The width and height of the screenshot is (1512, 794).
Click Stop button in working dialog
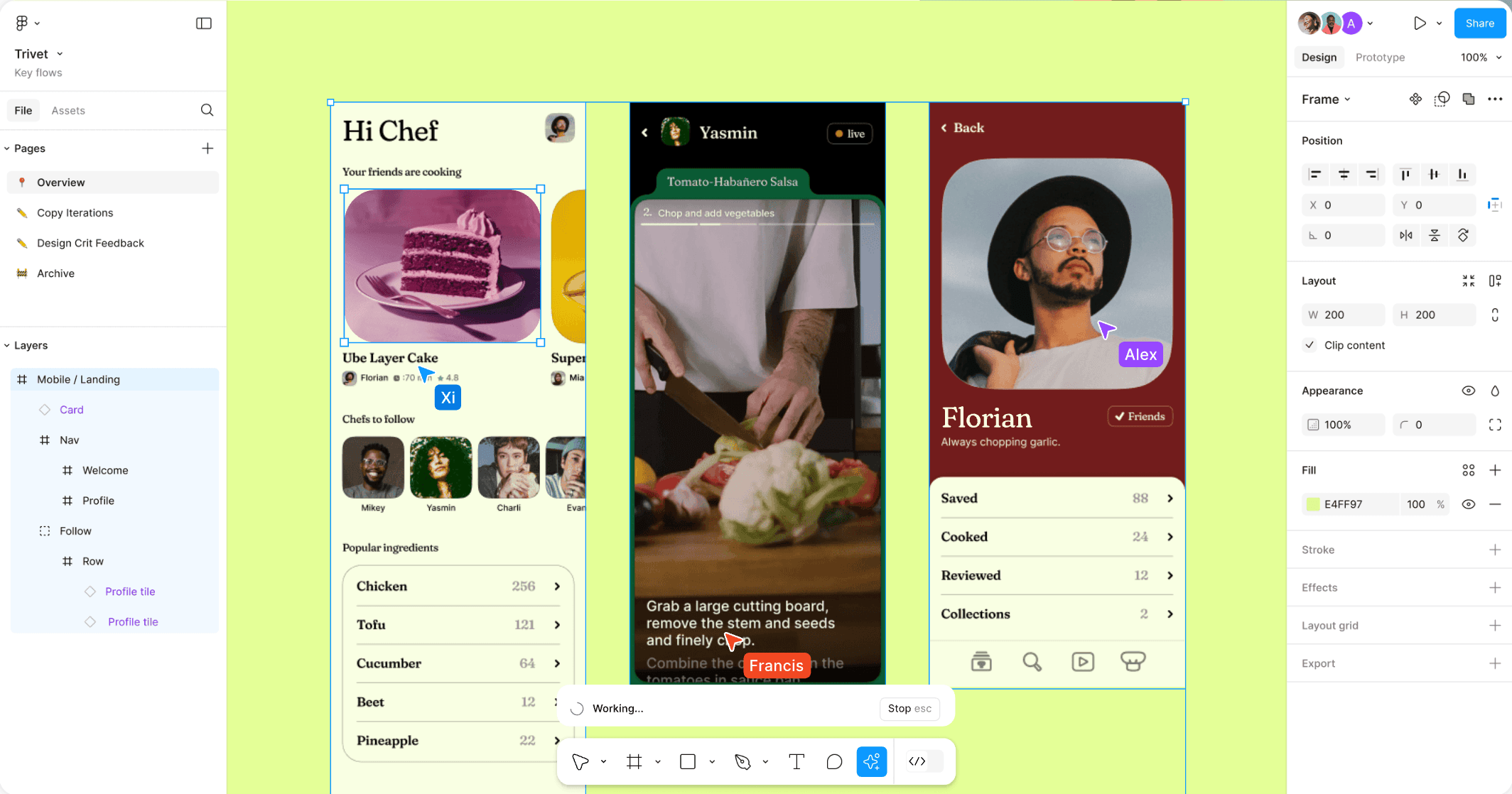896,708
